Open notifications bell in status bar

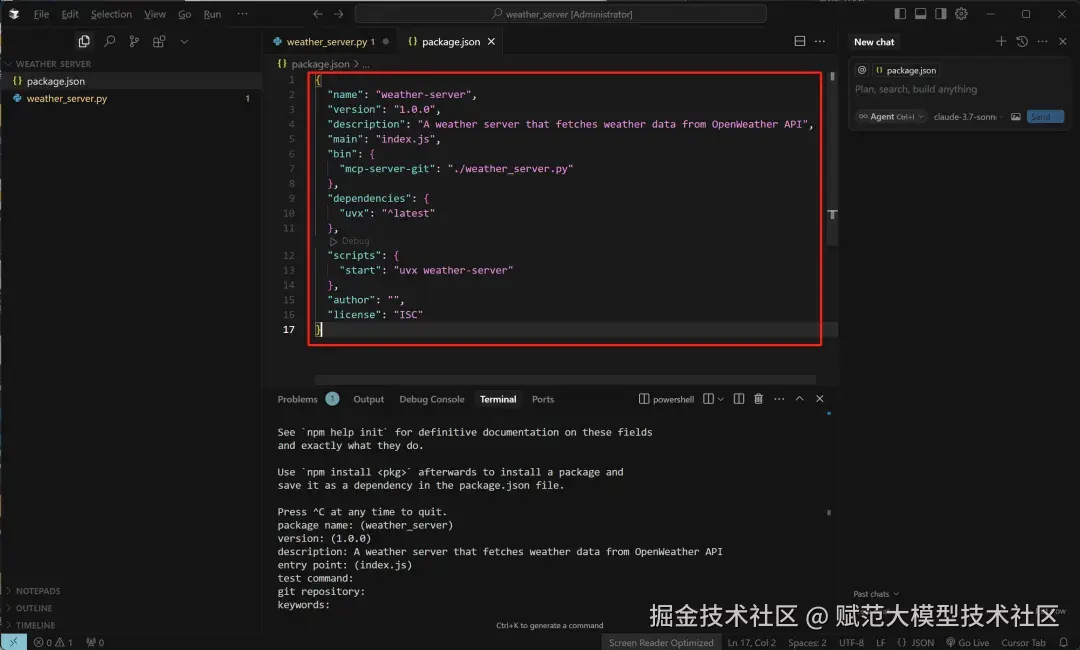(x=1063, y=642)
